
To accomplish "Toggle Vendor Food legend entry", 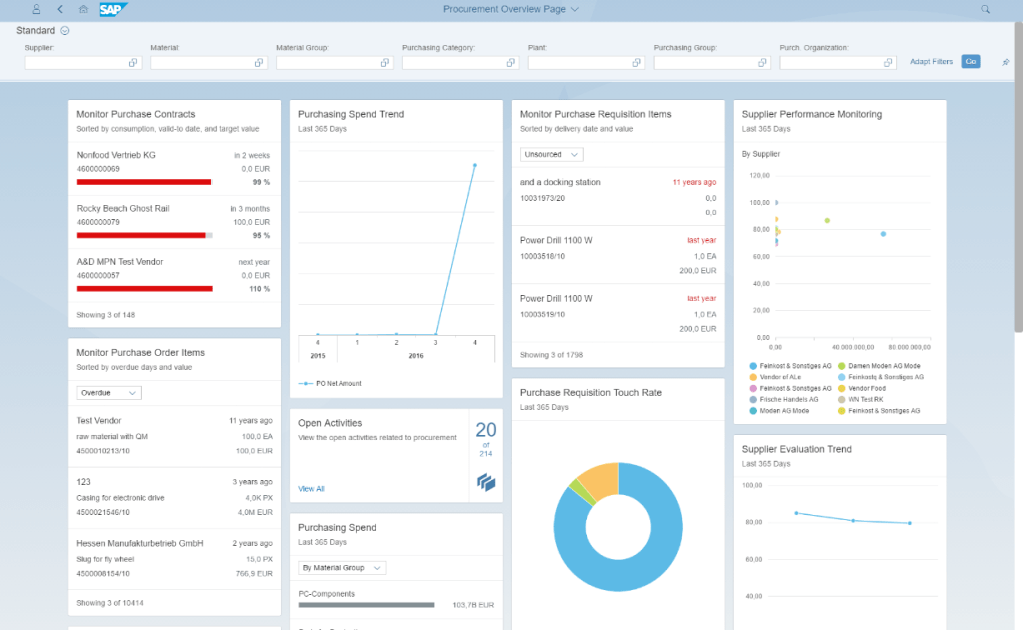I will [x=866, y=388].
